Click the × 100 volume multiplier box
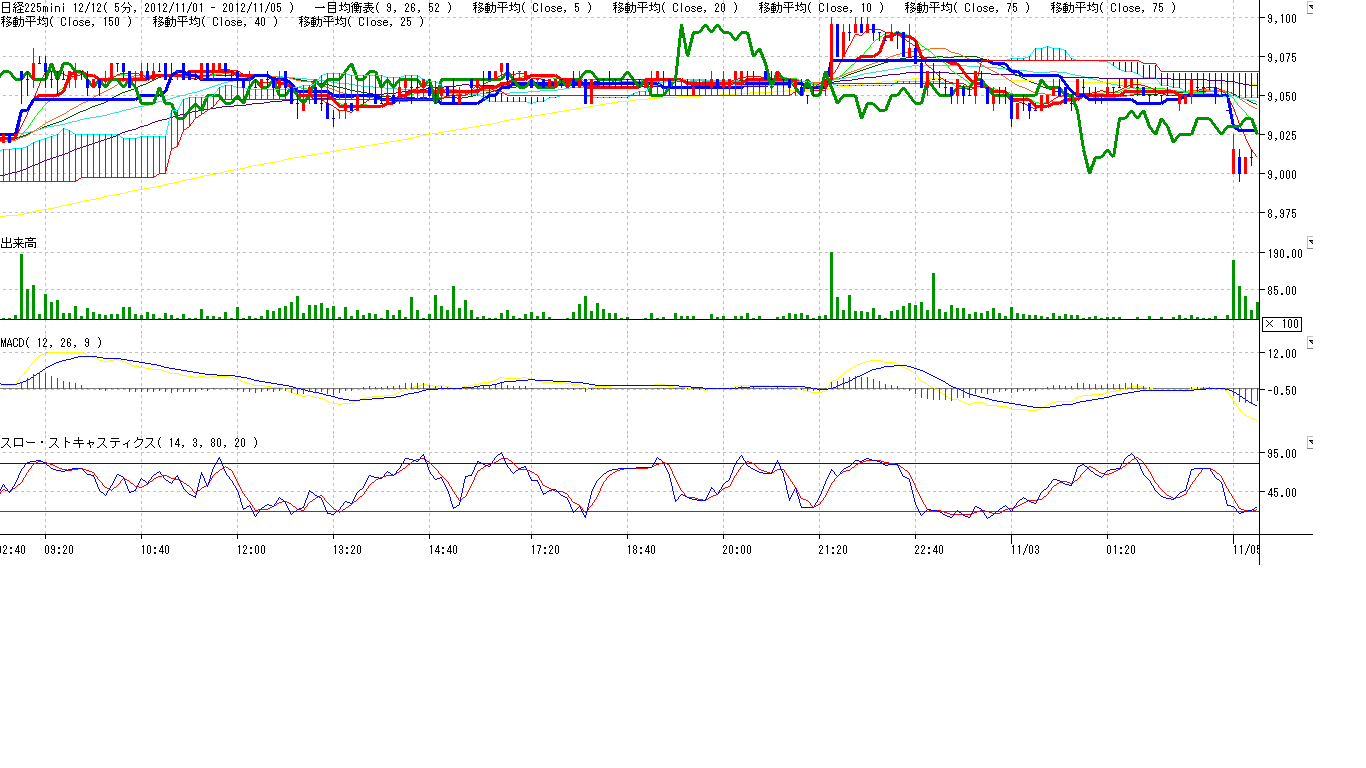 click(1281, 324)
